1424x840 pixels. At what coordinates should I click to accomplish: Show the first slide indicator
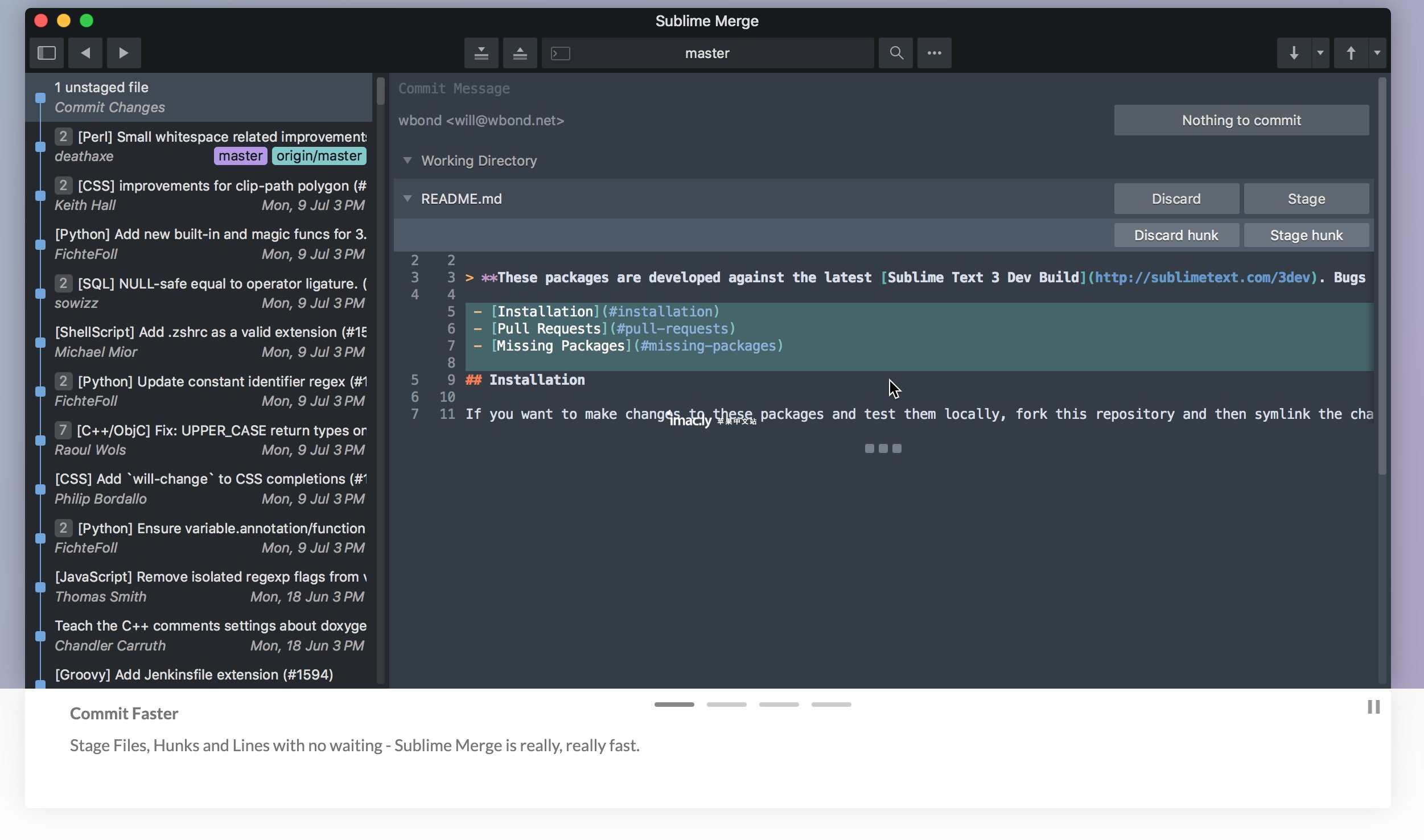tap(674, 705)
